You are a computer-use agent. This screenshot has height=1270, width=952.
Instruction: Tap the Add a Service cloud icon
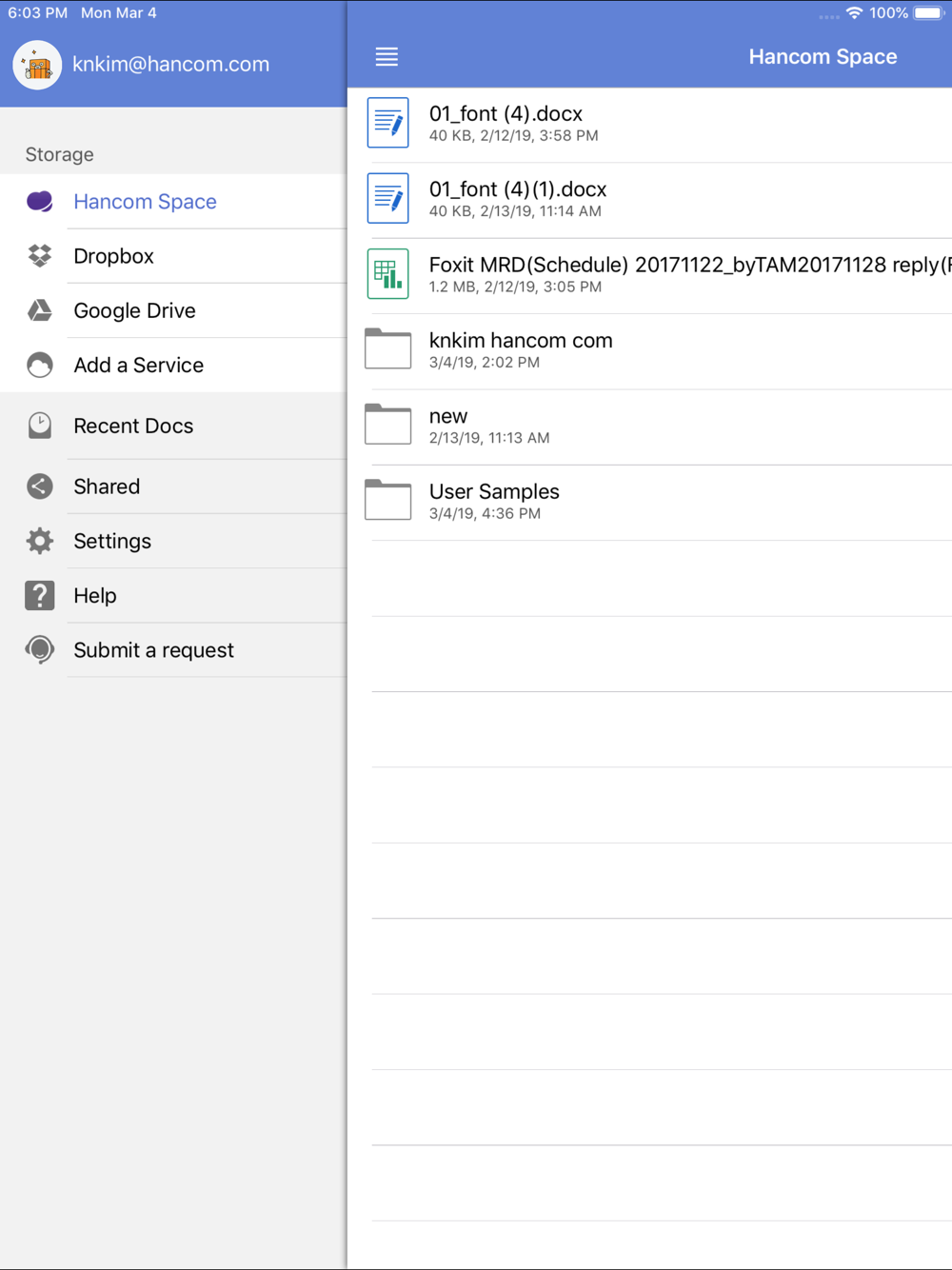40,365
